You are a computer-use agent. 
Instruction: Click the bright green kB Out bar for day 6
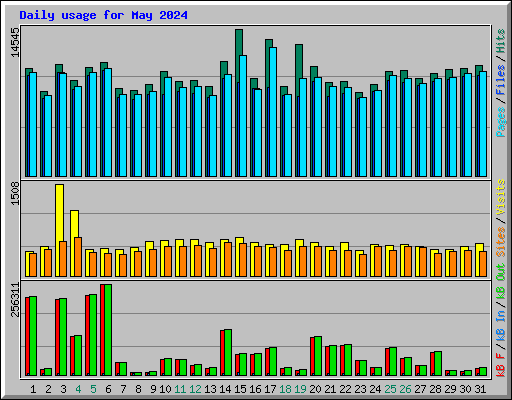coord(108,330)
